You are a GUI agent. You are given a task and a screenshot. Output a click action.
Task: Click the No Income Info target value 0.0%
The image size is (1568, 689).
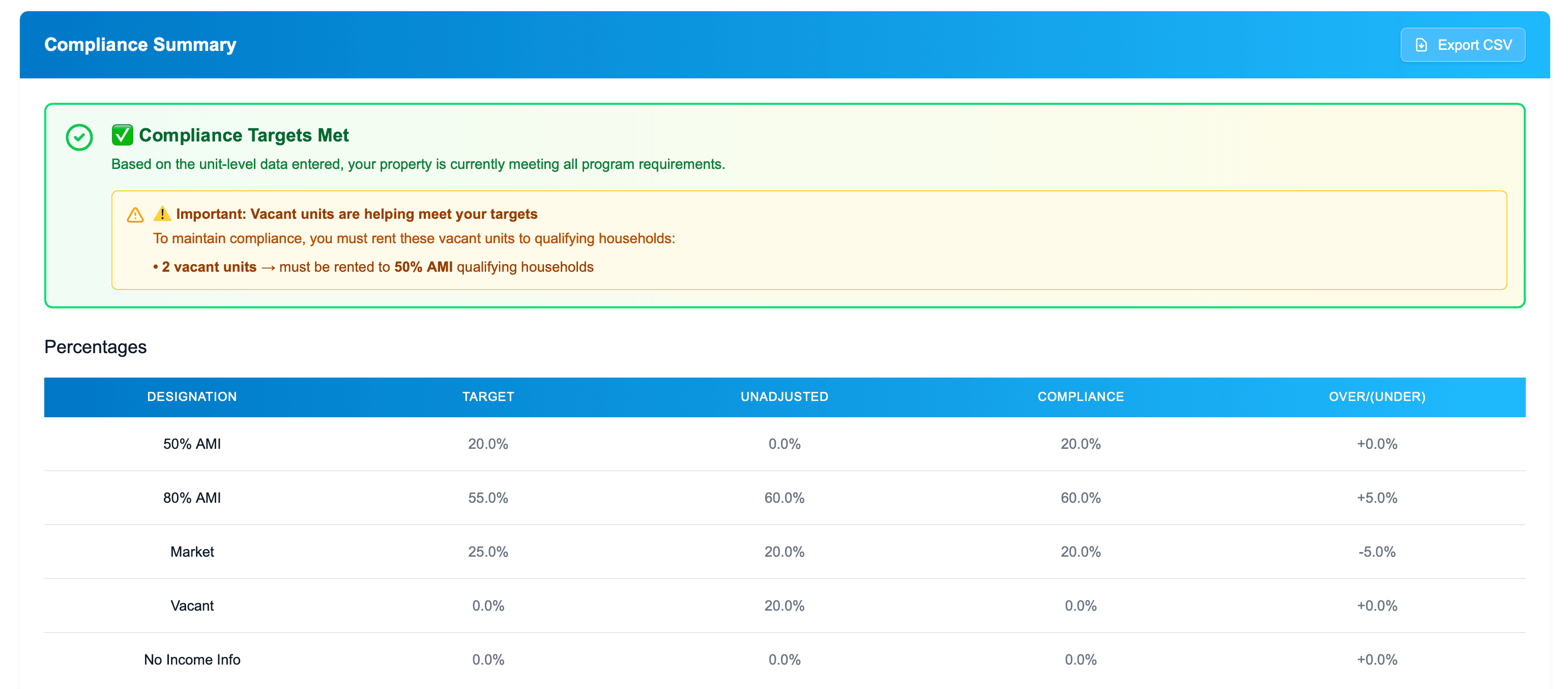488,660
